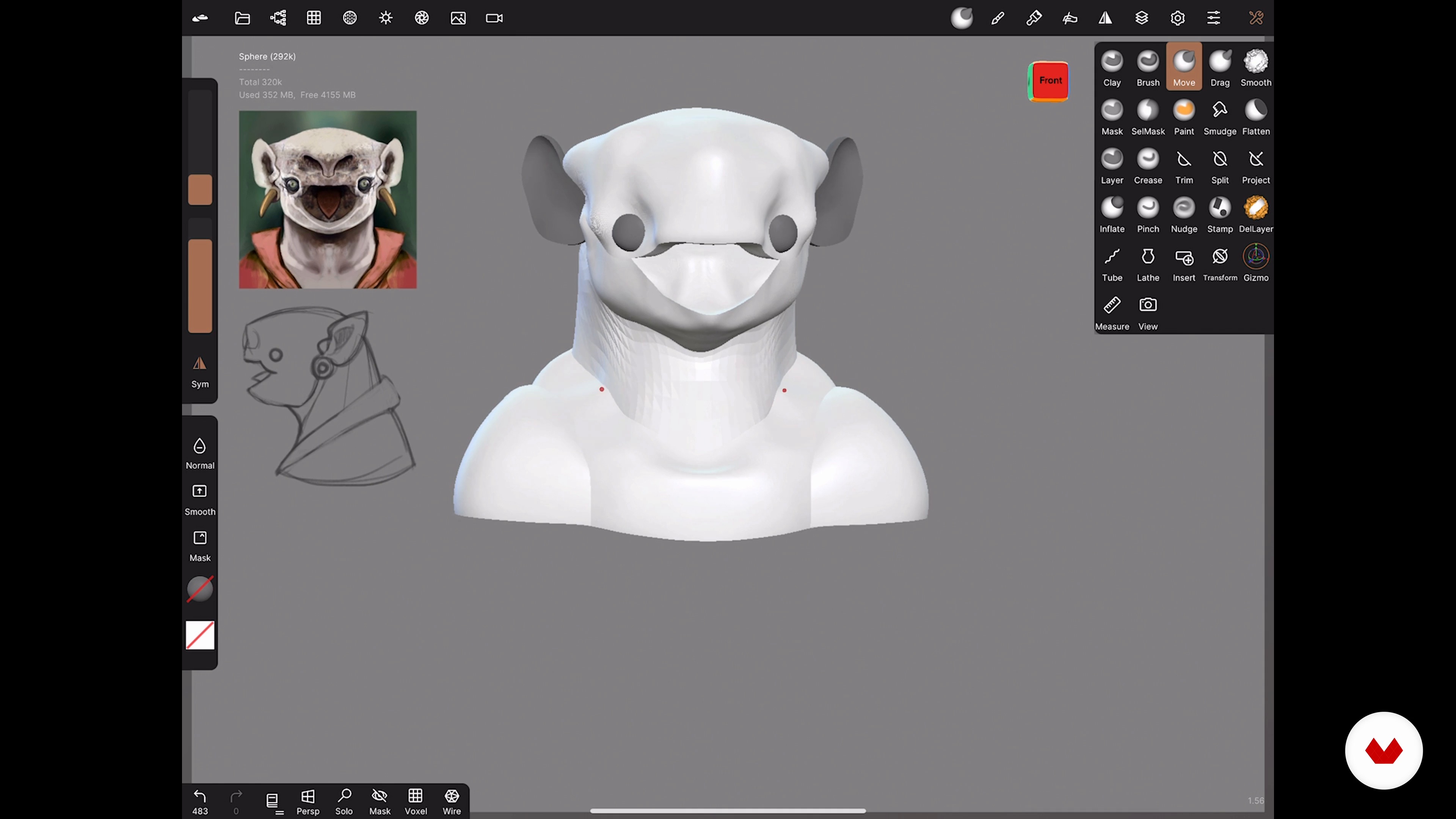1456x819 pixels.
Task: Open the Painting eyedropper menu
Action: (x=1034, y=18)
